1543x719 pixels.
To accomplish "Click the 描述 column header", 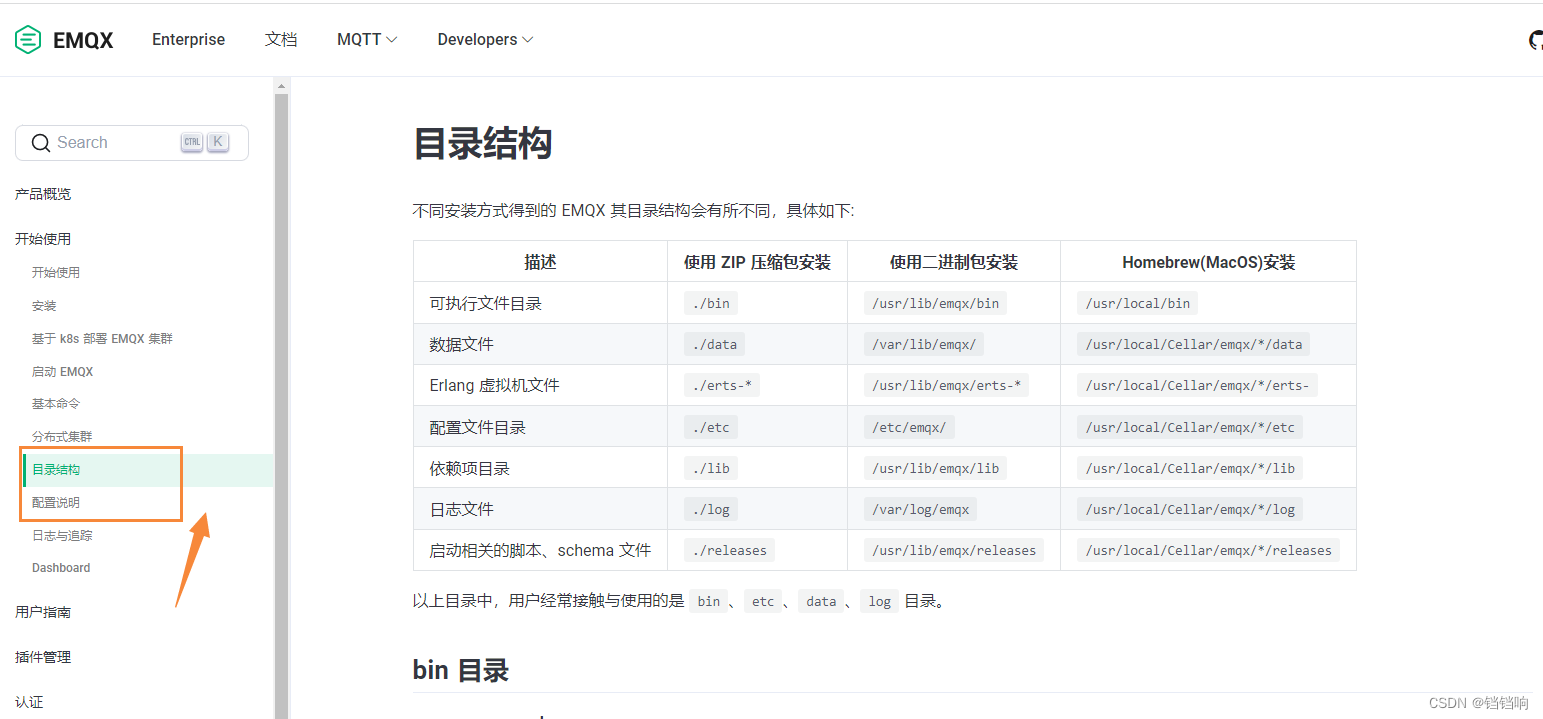I will pos(540,262).
